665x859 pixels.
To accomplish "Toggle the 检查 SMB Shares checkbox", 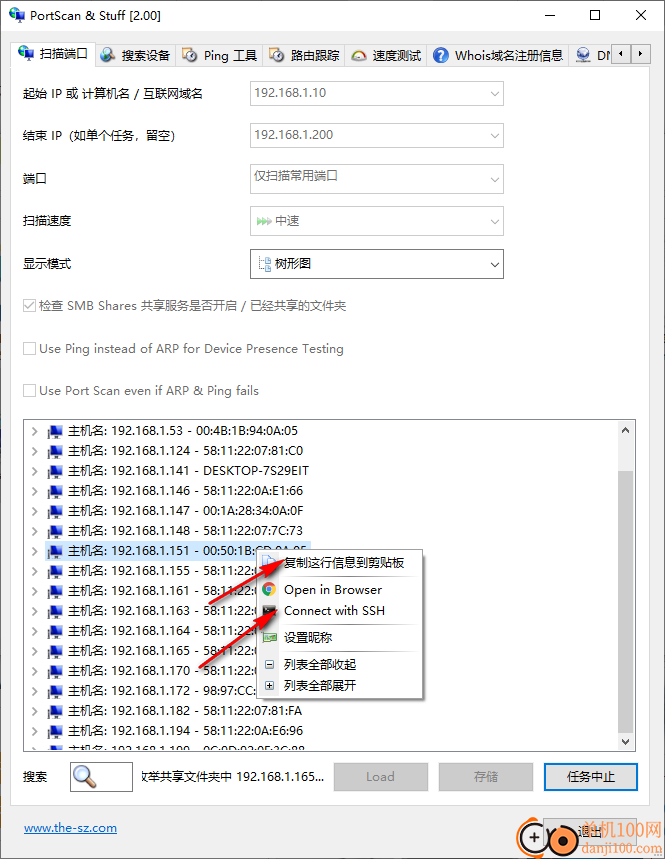I will pyautogui.click(x=29, y=306).
